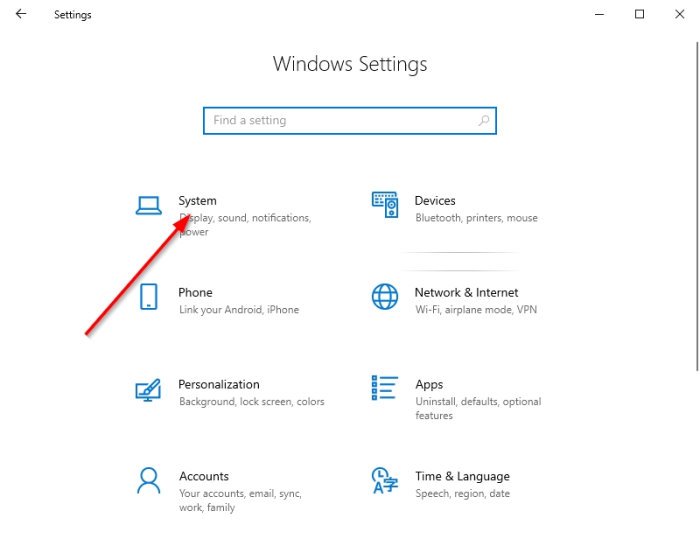
Task: Click the magnifier icon in search box
Action: pos(484,121)
